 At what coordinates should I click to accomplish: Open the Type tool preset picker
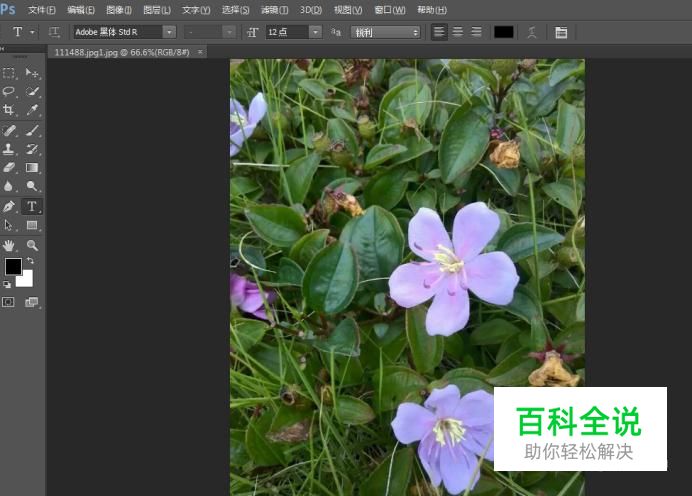pos(32,32)
